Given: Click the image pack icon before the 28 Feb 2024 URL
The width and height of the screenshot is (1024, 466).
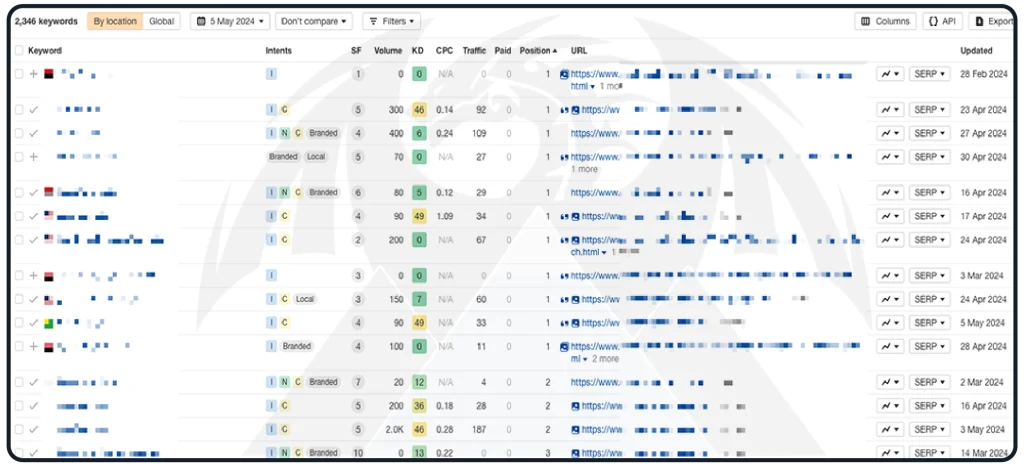Looking at the screenshot, I should tap(564, 74).
